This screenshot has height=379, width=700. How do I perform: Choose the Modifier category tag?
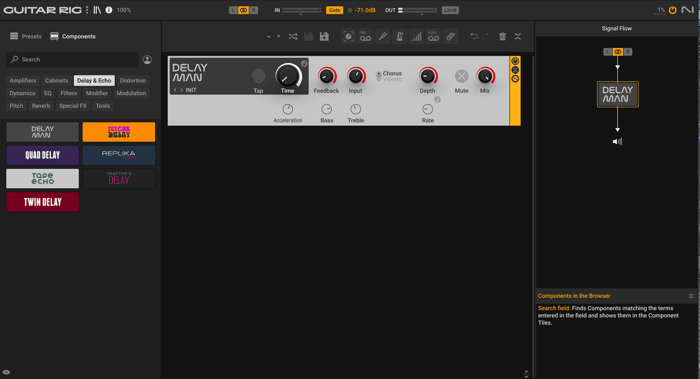point(97,93)
